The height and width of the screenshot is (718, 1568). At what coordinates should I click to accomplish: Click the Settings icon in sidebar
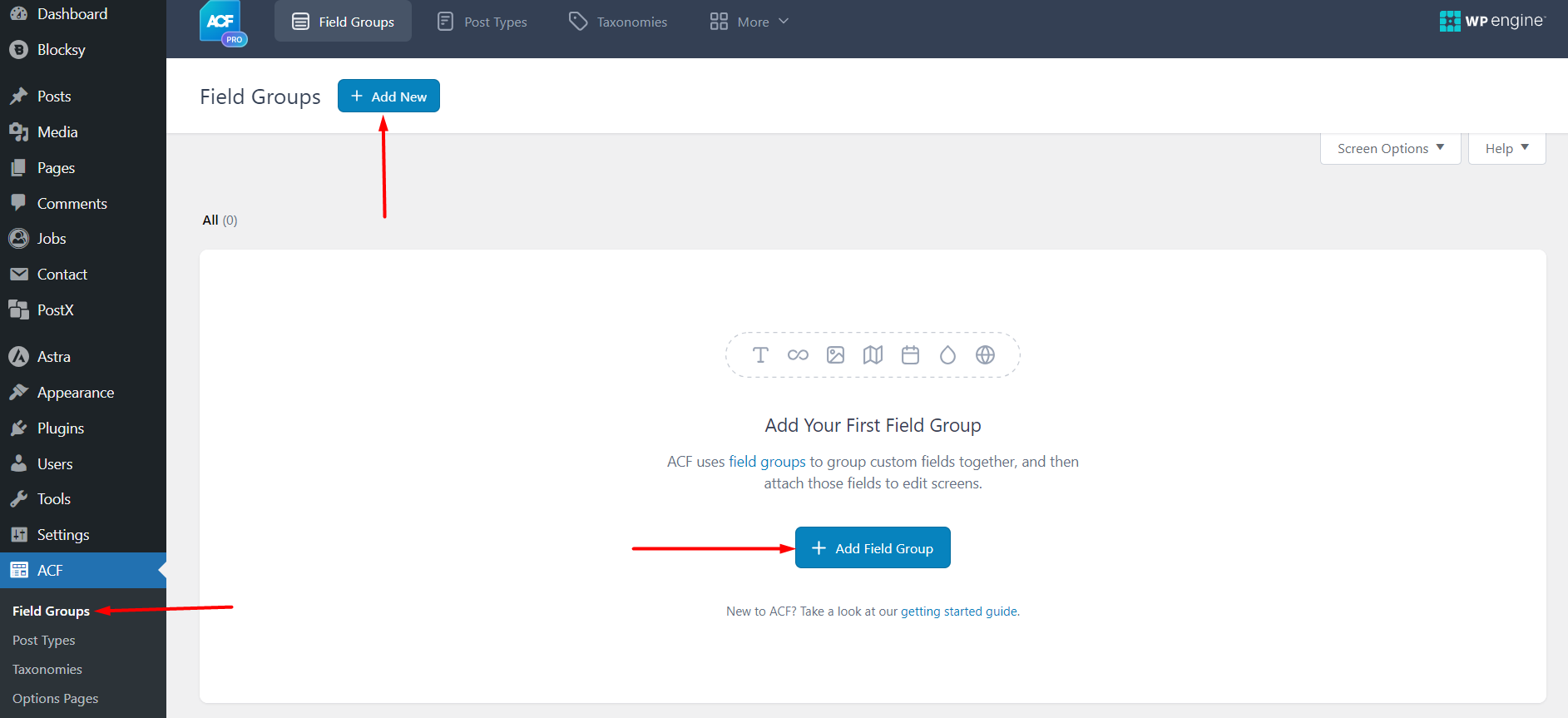coord(18,535)
